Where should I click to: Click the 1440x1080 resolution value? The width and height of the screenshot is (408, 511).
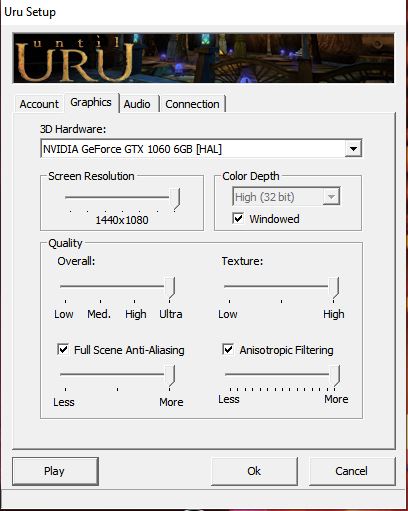[x=122, y=220]
